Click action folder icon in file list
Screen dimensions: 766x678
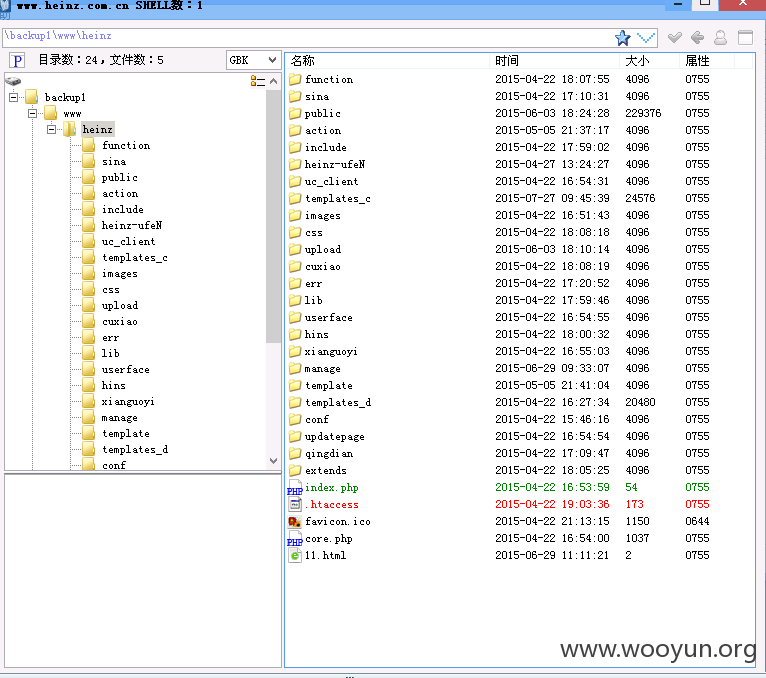pos(295,130)
